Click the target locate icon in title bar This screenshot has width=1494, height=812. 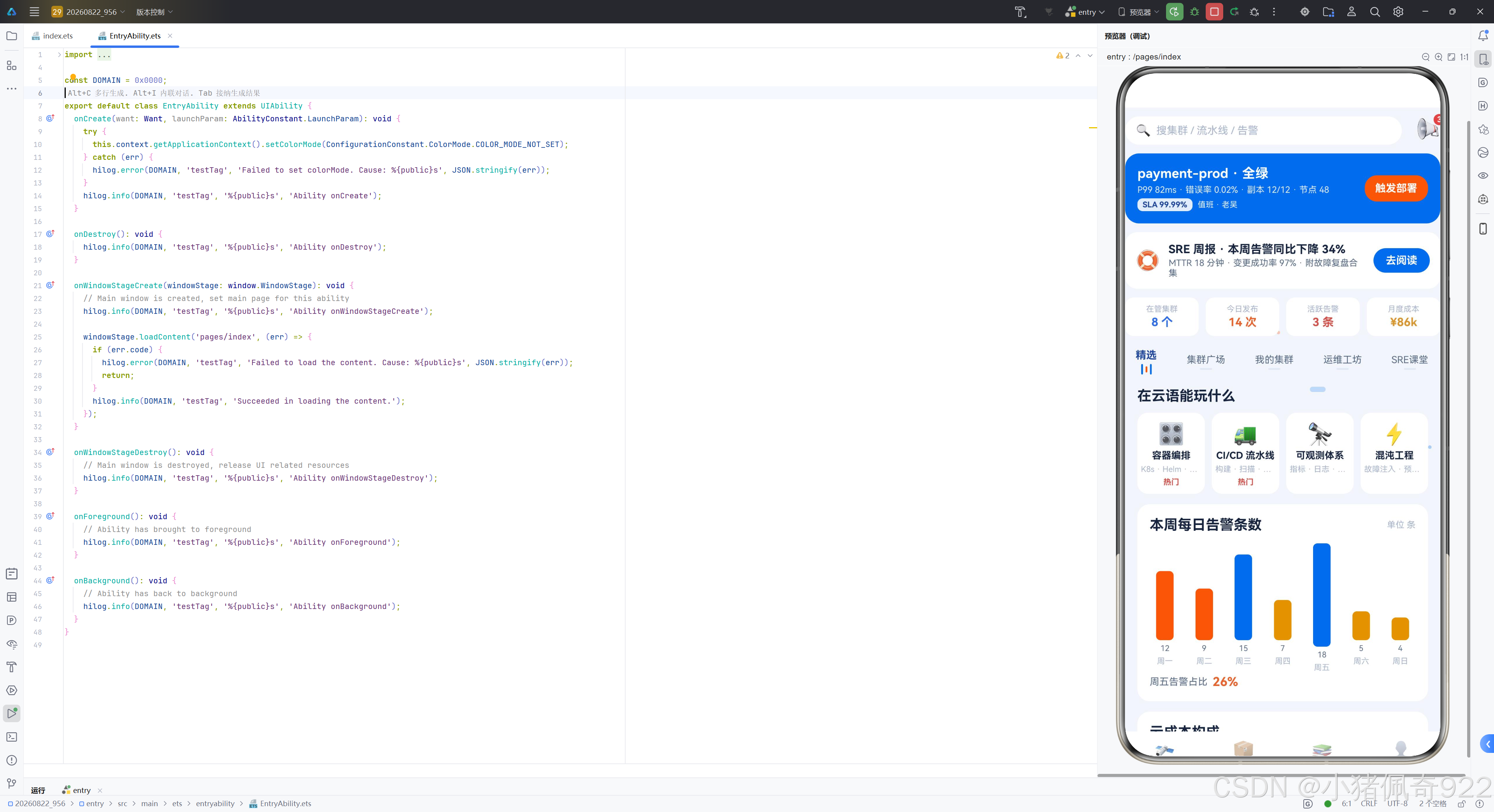(1305, 12)
